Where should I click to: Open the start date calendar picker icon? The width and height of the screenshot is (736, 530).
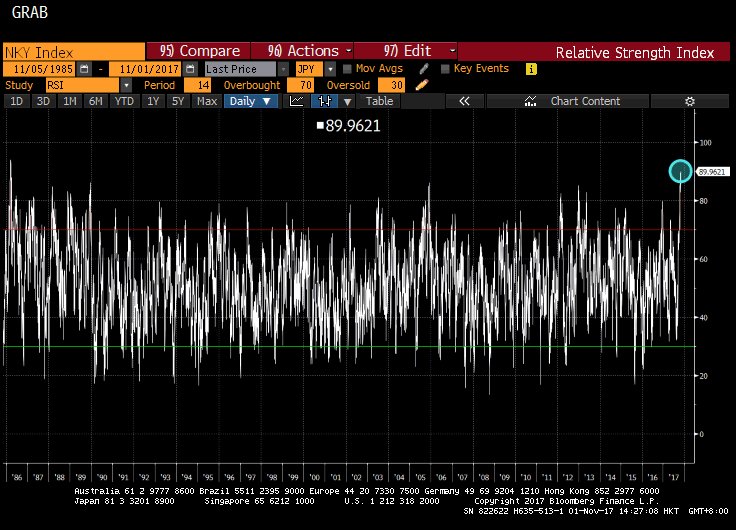pyautogui.click(x=84, y=69)
